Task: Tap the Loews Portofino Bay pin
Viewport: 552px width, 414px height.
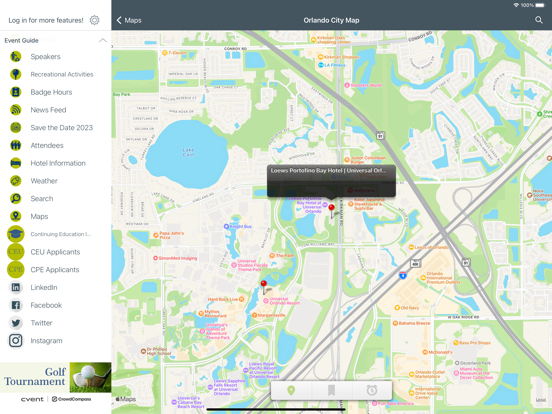Action: (331, 211)
